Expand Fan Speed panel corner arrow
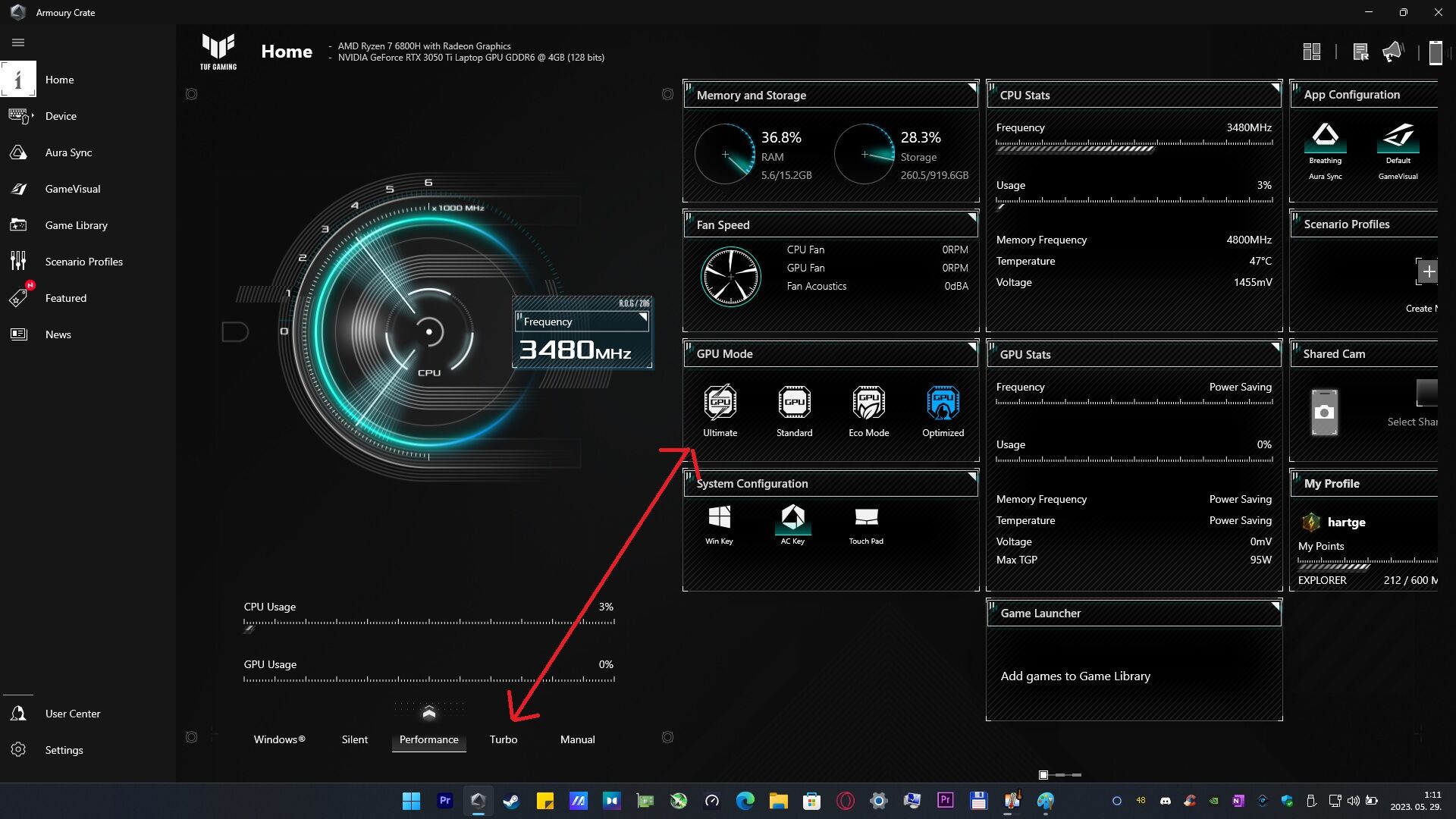Screen dimensions: 1456x819 (x=971, y=218)
